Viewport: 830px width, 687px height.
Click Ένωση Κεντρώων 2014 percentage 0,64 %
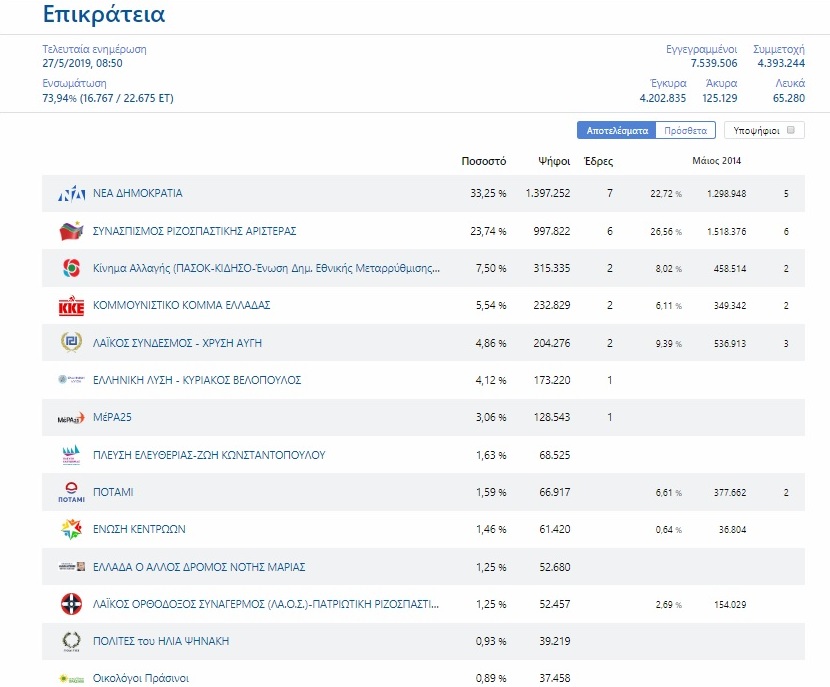click(669, 530)
